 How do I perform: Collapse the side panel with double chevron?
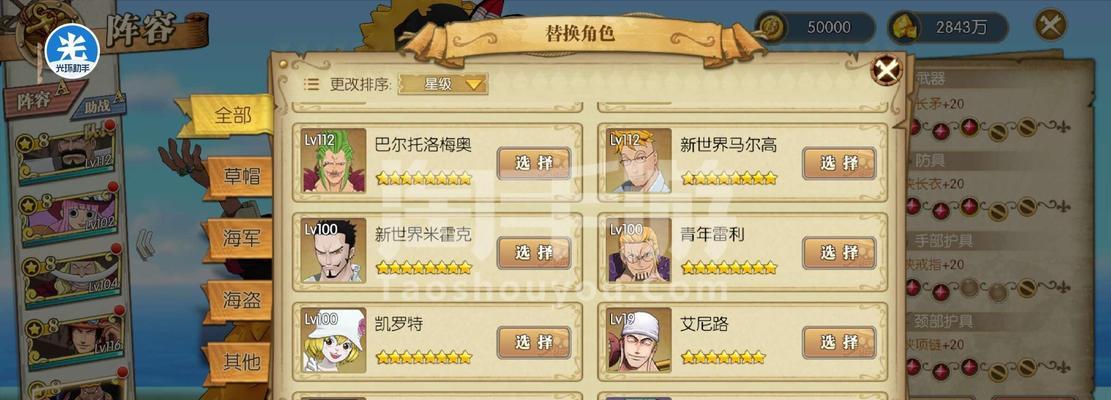coord(145,244)
